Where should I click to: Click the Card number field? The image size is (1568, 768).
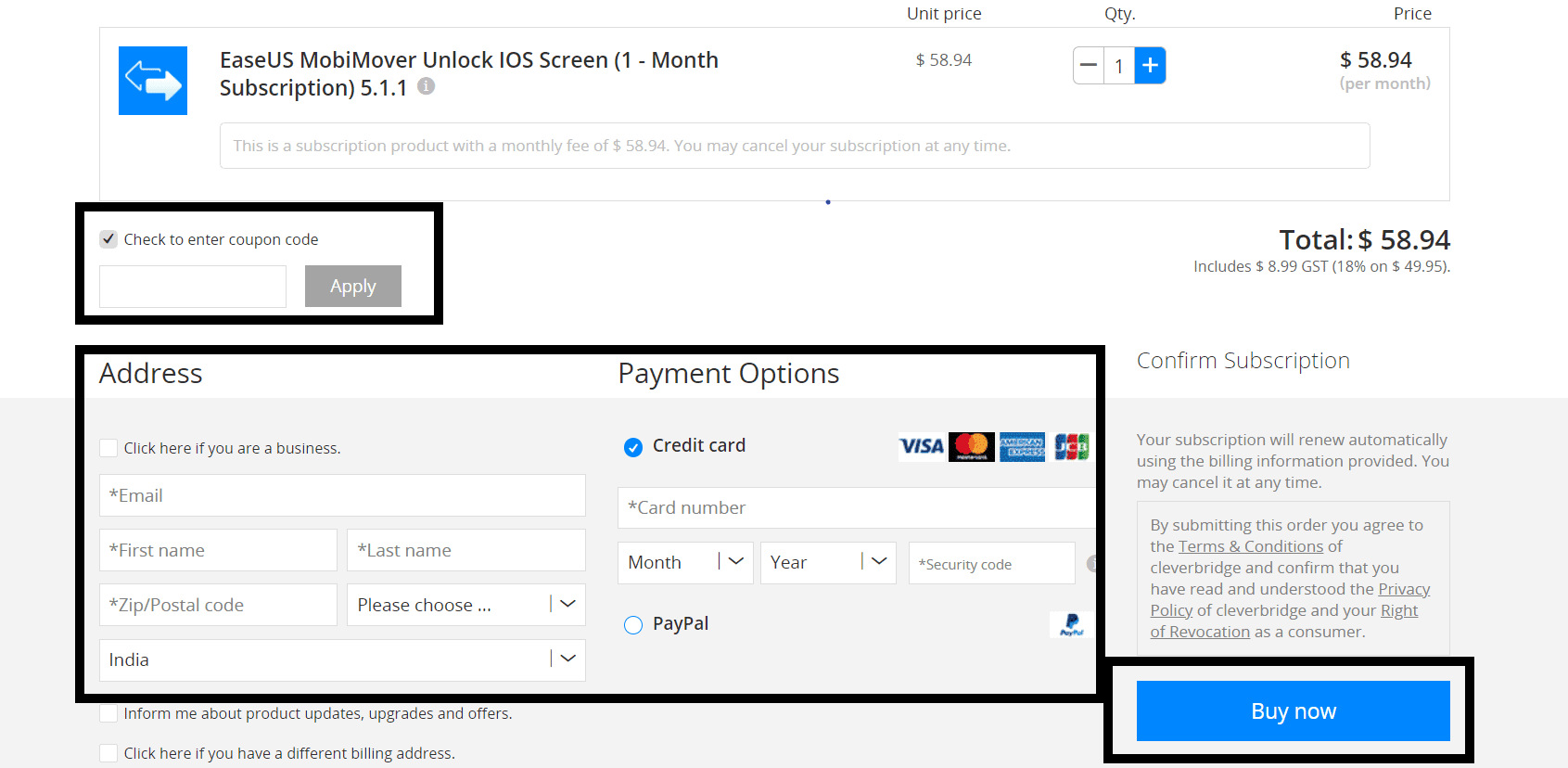(x=857, y=508)
